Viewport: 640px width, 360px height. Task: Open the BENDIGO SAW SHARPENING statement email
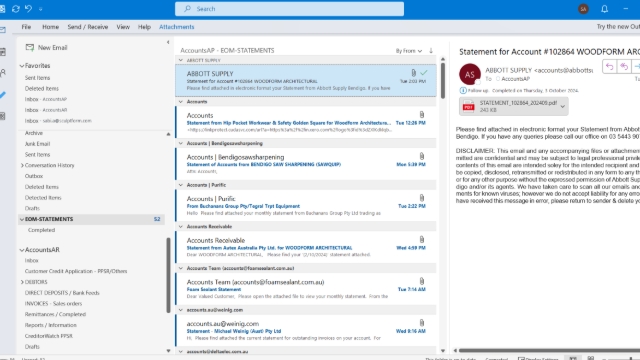tap(306, 164)
